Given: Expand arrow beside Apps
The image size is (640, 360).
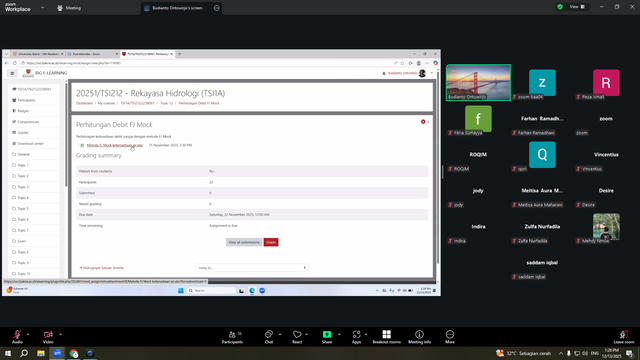Looking at the screenshot, I should coord(366,334).
